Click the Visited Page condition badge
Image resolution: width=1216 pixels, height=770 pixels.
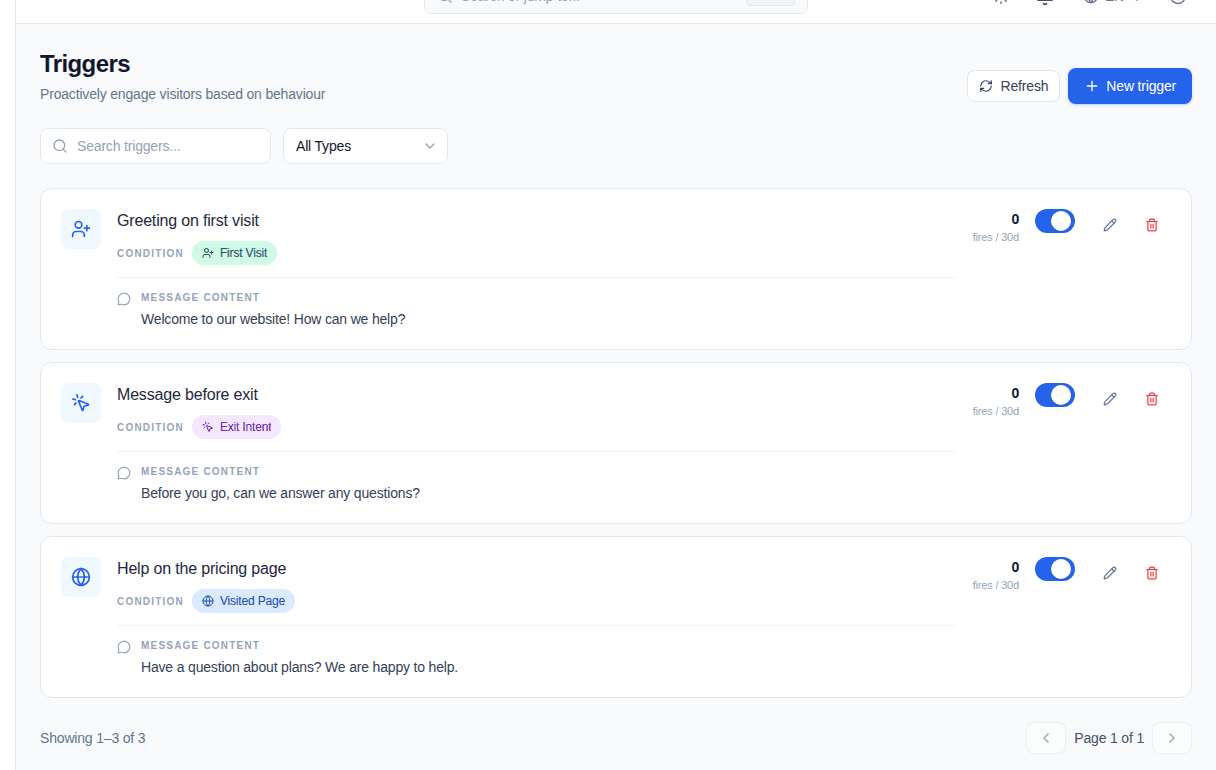[243, 601]
